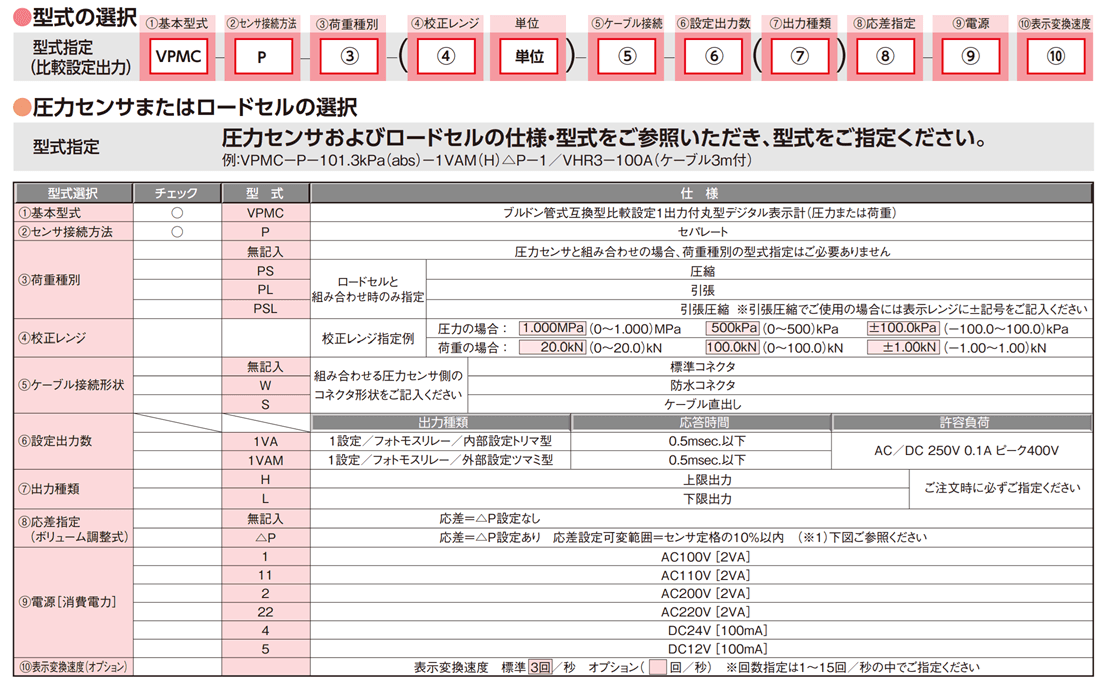
Task: Click the 型式選択 column header
Action: 73,193
